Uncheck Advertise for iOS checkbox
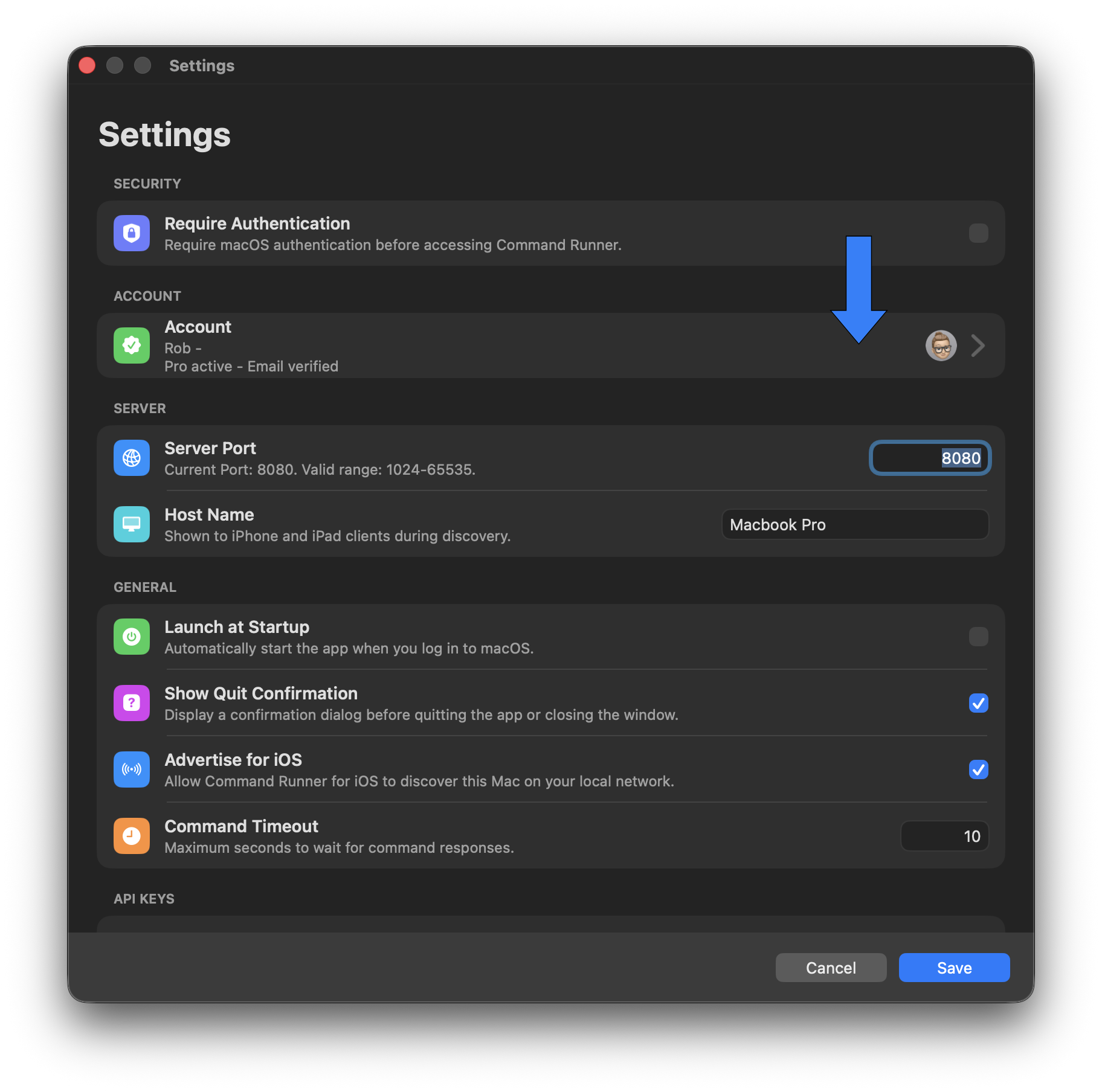This screenshot has height=1092, width=1102. (978, 769)
